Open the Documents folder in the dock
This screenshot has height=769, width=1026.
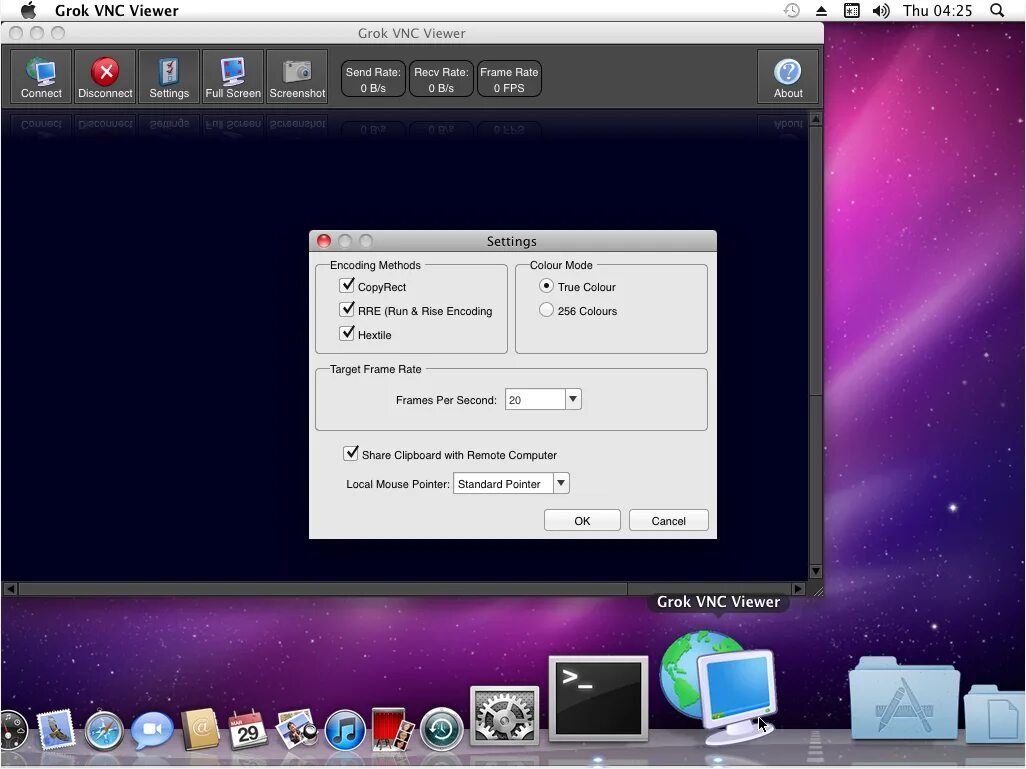[995, 713]
